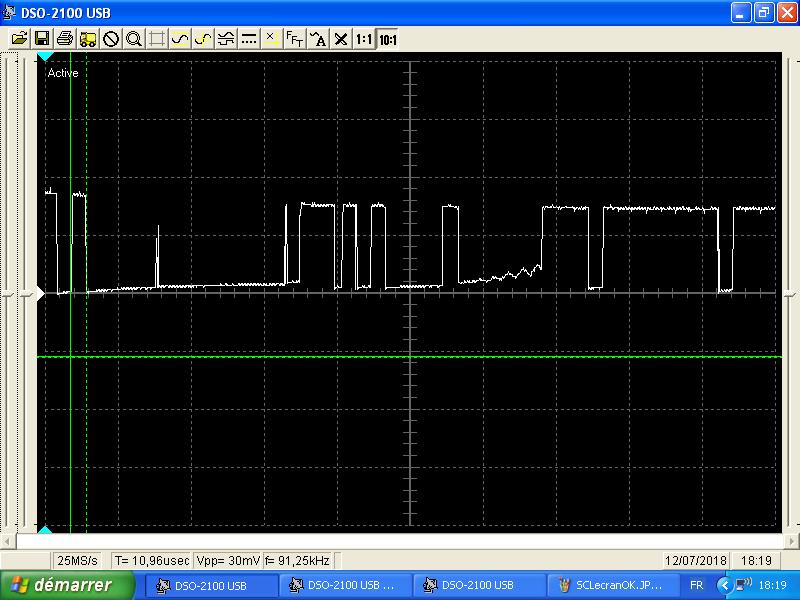Click the Print icon in toolbar

click(x=65, y=39)
